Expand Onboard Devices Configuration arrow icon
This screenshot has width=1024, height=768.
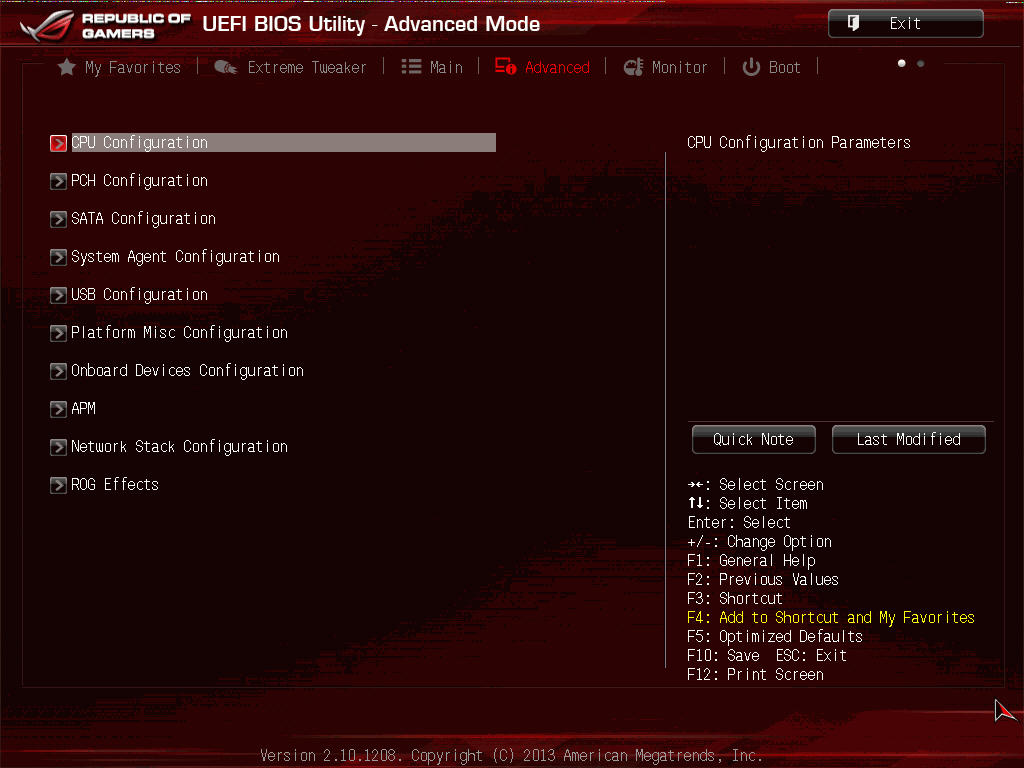tap(58, 371)
